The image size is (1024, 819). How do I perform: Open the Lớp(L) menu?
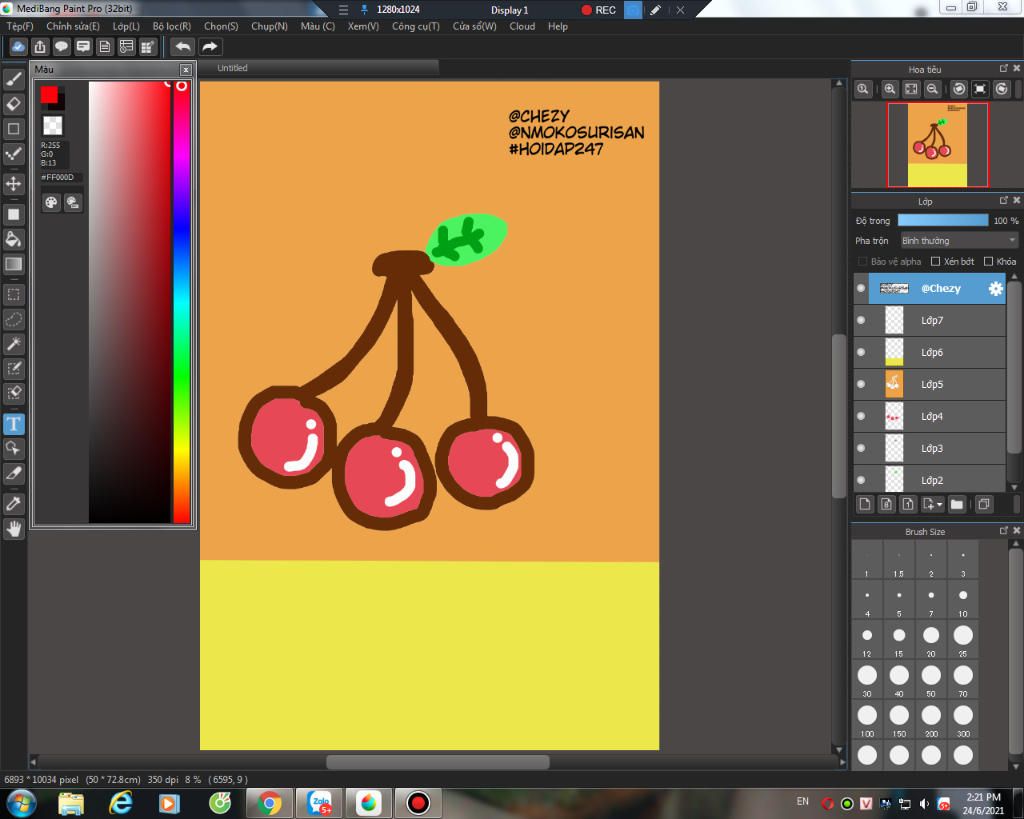pyautogui.click(x=126, y=26)
